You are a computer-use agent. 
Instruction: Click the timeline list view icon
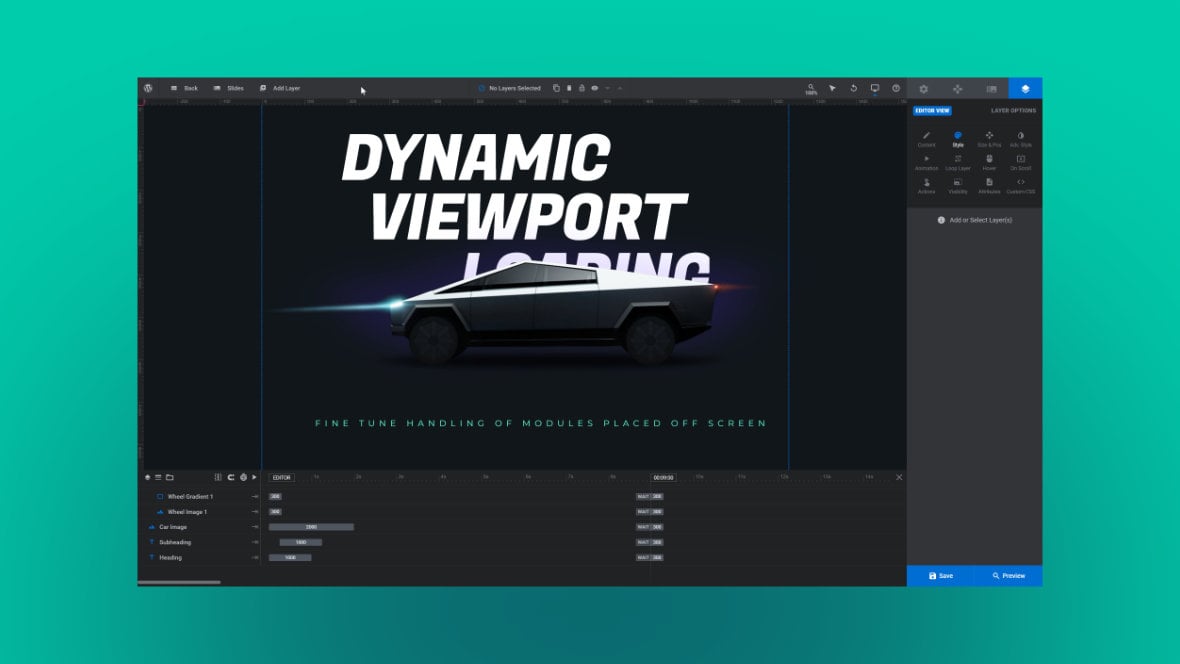coord(158,477)
